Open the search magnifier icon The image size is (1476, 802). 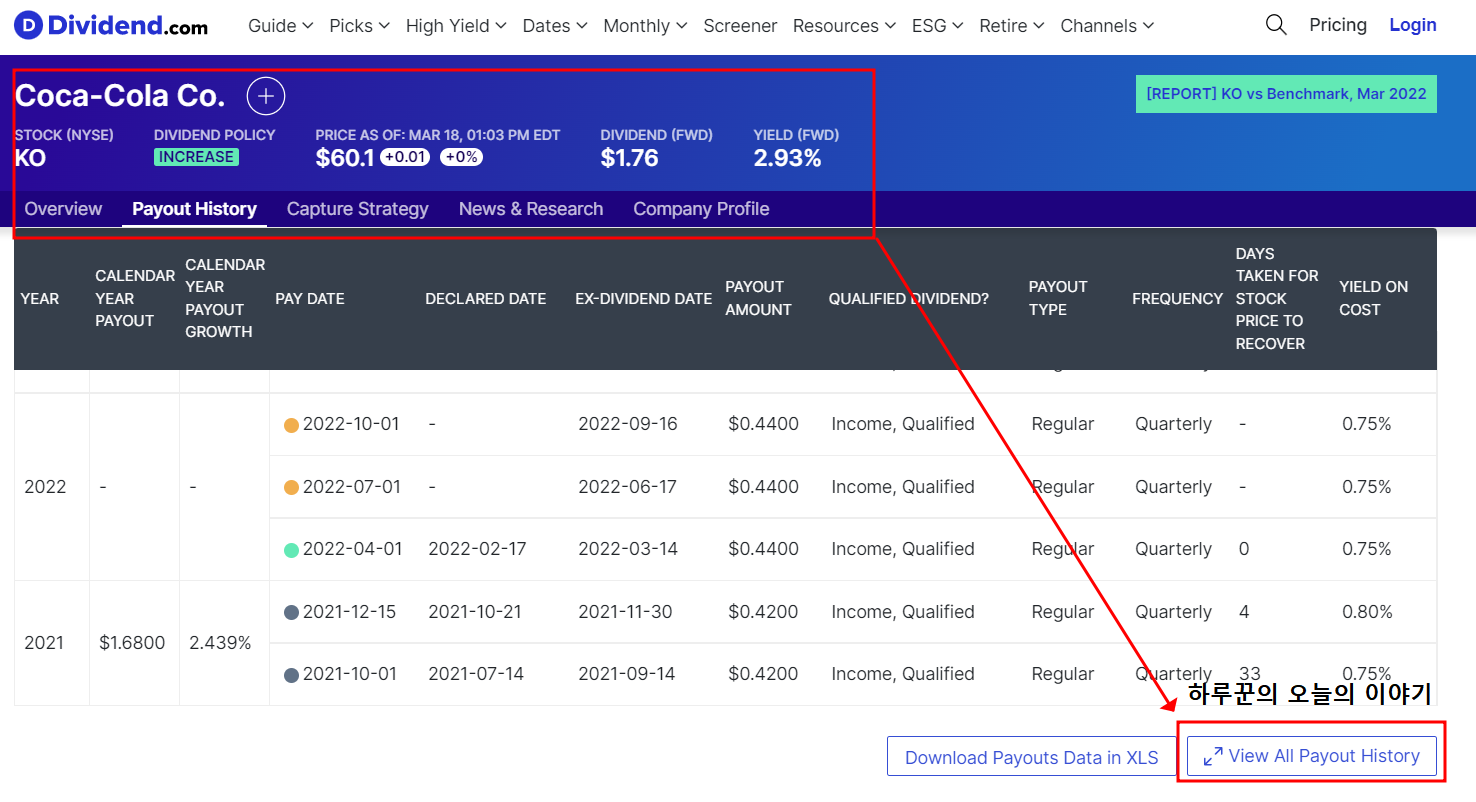pos(1276,25)
